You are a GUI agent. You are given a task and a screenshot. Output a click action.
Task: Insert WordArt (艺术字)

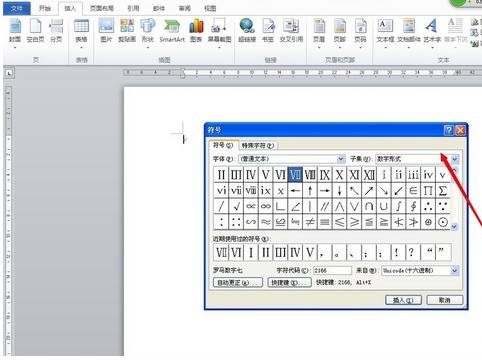[x=432, y=32]
